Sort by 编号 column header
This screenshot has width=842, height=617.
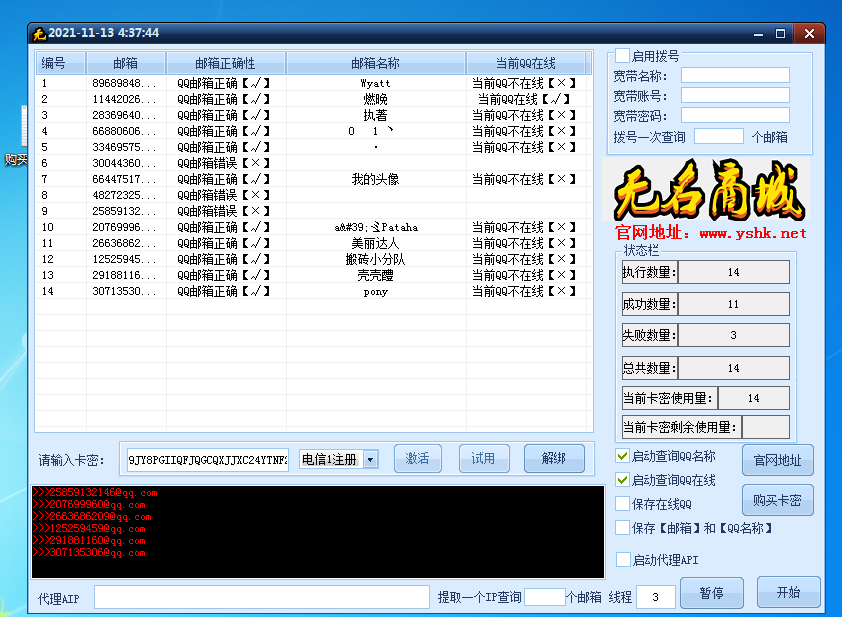pos(61,63)
